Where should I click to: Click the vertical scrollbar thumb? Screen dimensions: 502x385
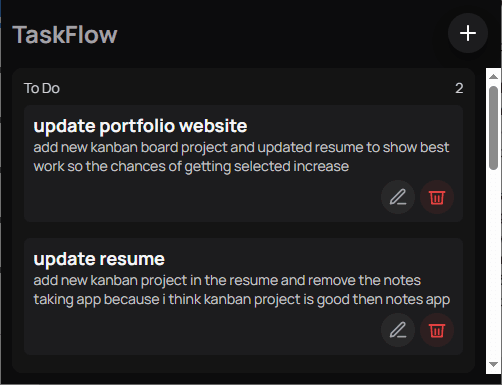click(x=493, y=128)
